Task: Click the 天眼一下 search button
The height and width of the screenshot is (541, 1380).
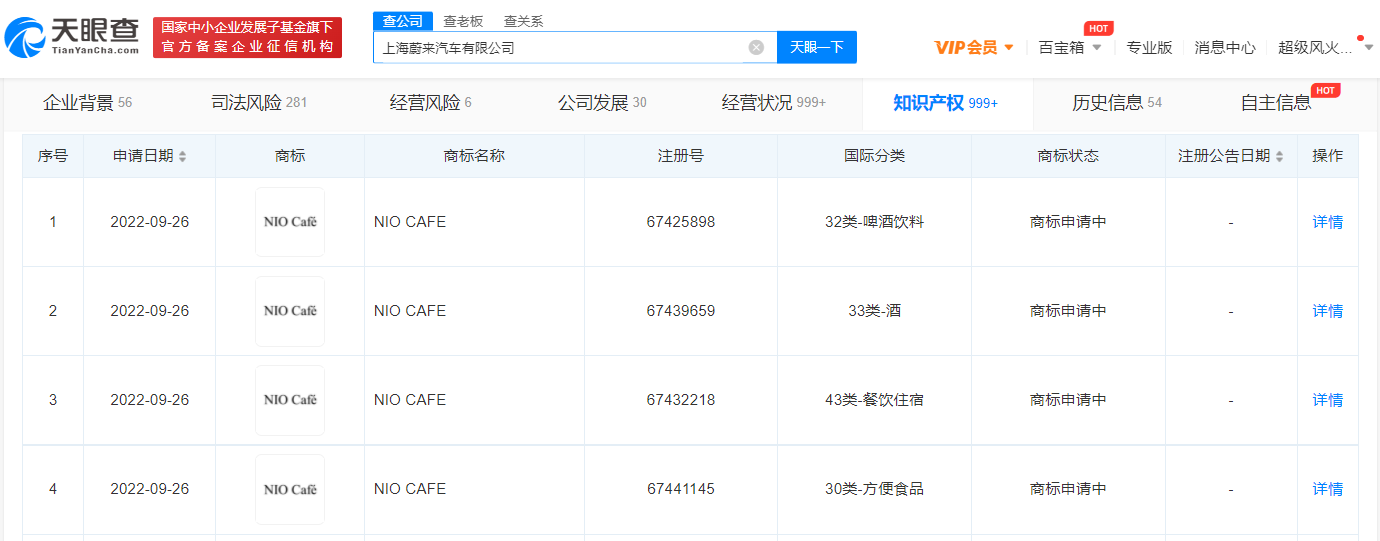Action: coord(817,47)
